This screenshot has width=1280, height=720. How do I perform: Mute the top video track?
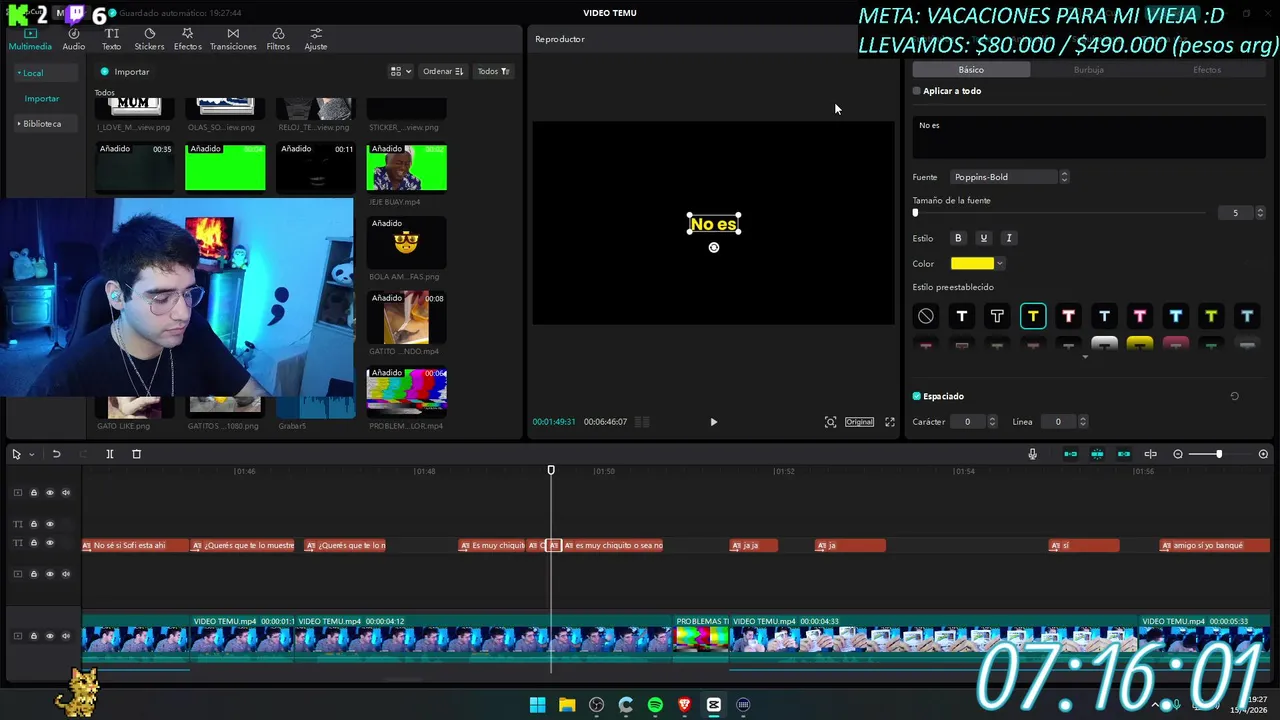(x=66, y=493)
